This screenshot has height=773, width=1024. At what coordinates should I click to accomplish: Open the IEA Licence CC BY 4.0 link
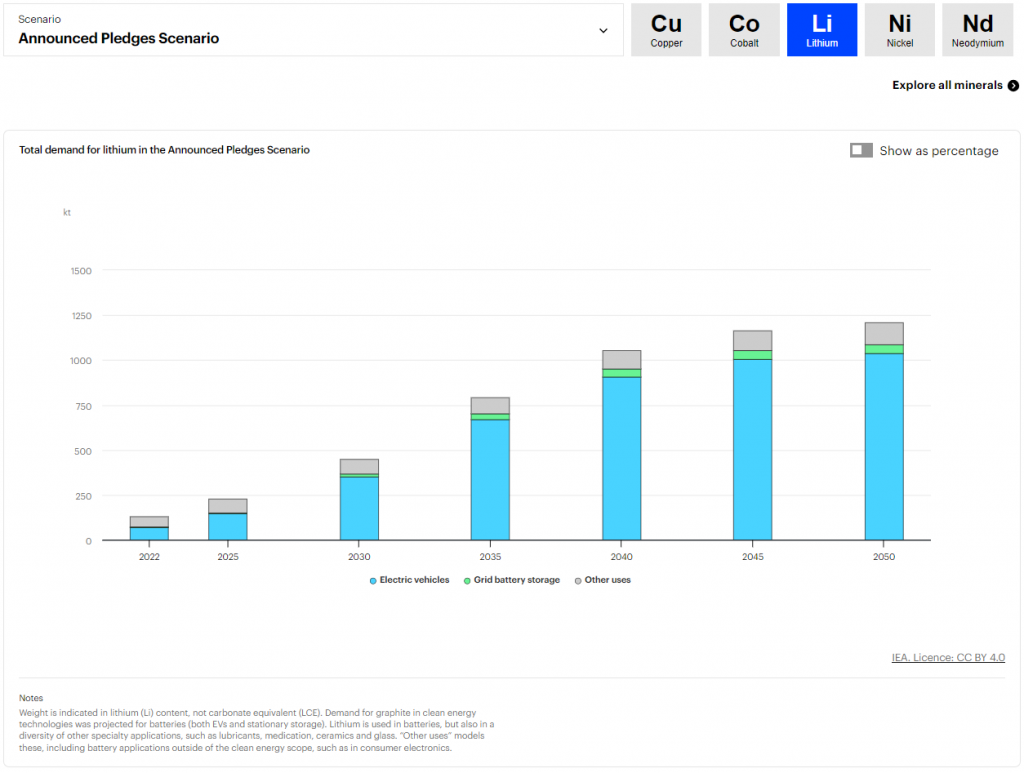(948, 657)
